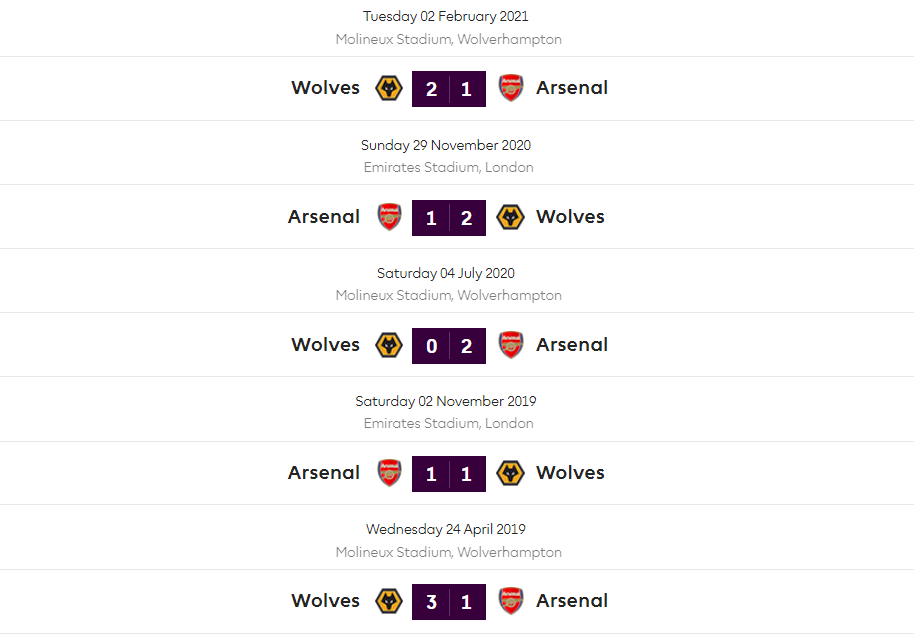Tap Arsenal crest in 04 July 2020 match
Screen dimensions: 914x640
click(x=511, y=345)
